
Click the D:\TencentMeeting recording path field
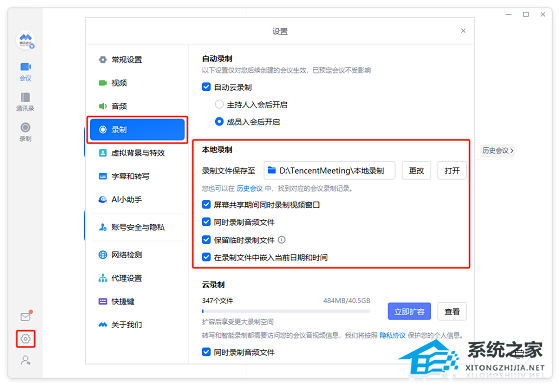(x=329, y=170)
